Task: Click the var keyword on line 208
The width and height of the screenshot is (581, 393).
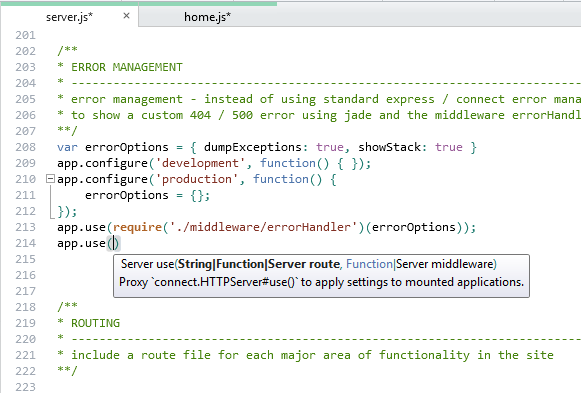Action: click(x=67, y=147)
